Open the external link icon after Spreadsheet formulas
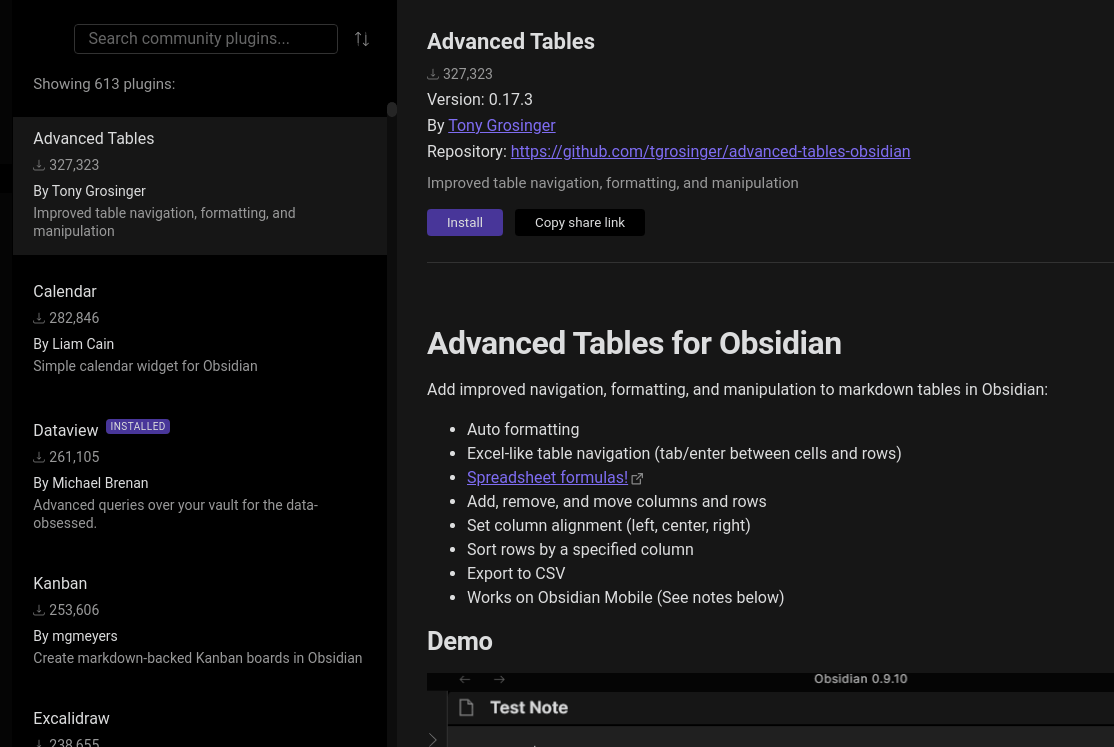This screenshot has width=1114, height=747. (x=637, y=478)
